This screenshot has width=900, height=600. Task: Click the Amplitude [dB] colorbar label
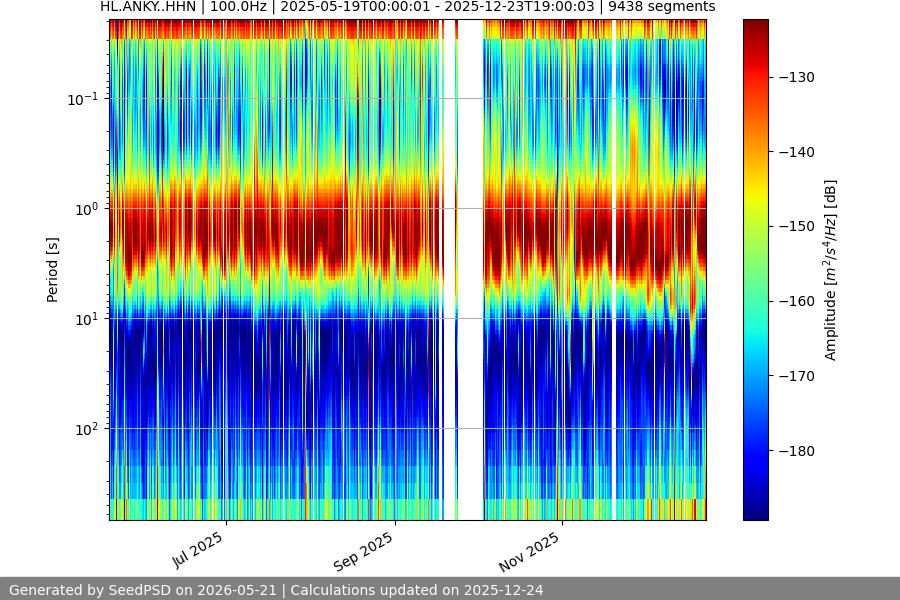[x=831, y=270]
